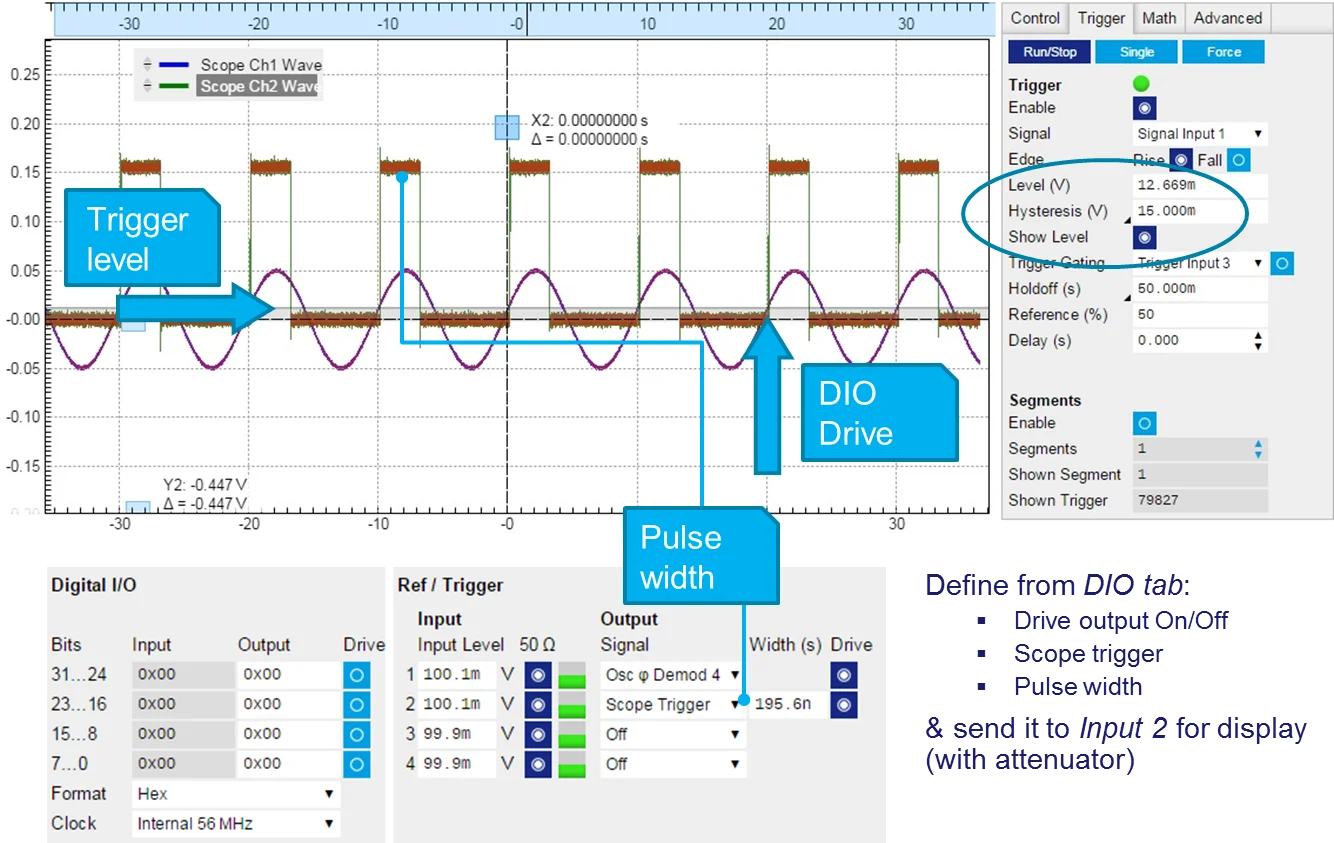
Task: Click the Run/Stop button
Action: 1048,52
